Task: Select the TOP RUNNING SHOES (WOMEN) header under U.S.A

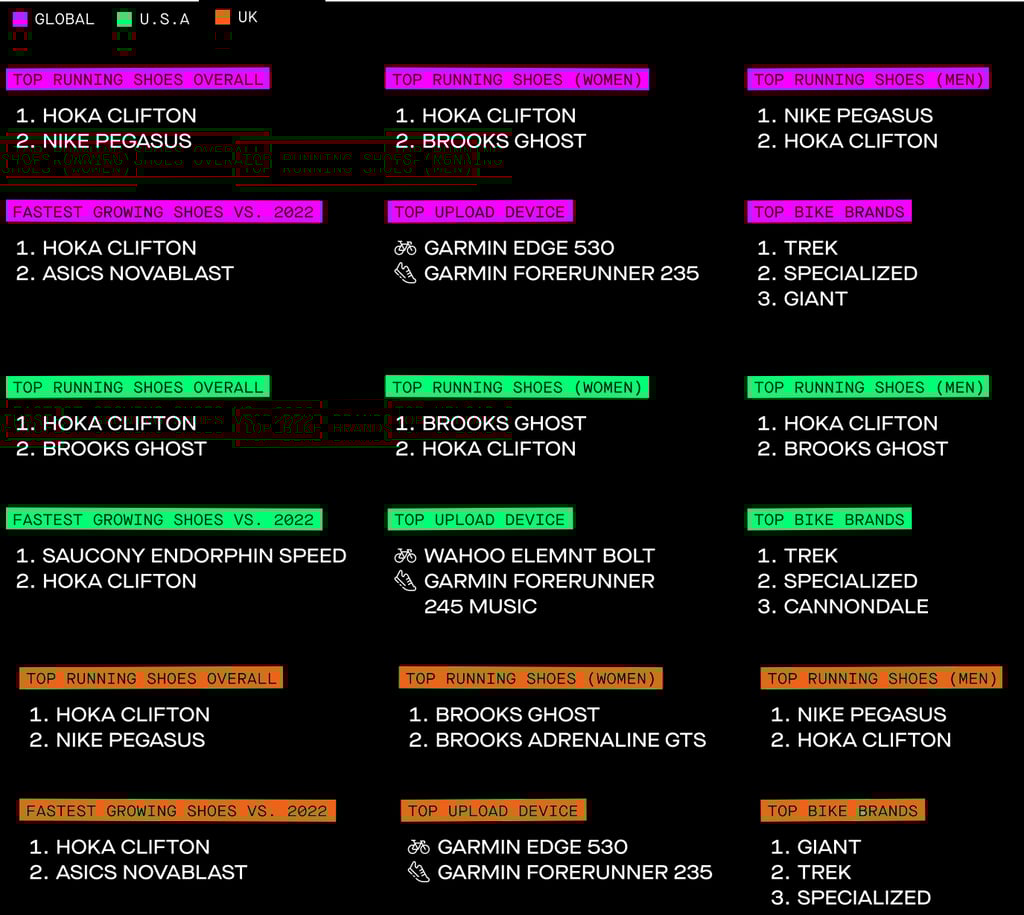Action: tap(517, 387)
